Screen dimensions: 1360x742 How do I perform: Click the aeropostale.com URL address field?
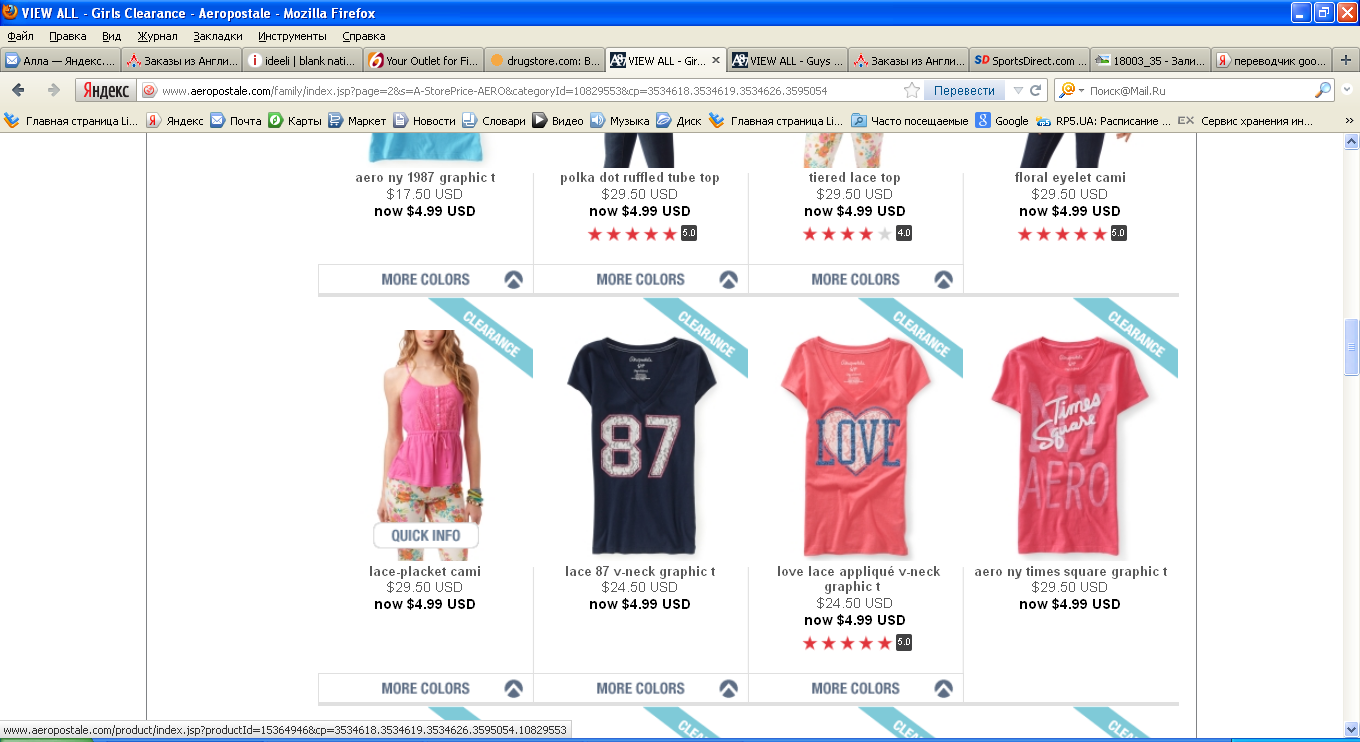pos(530,90)
